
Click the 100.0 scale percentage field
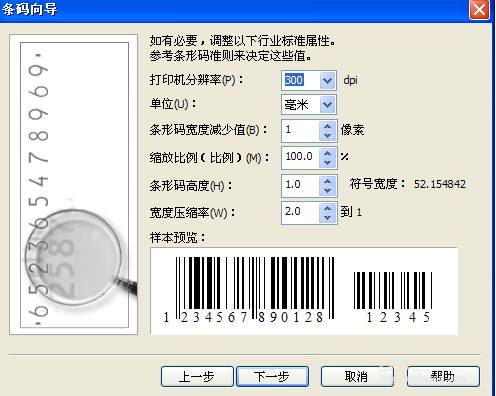coord(301,158)
